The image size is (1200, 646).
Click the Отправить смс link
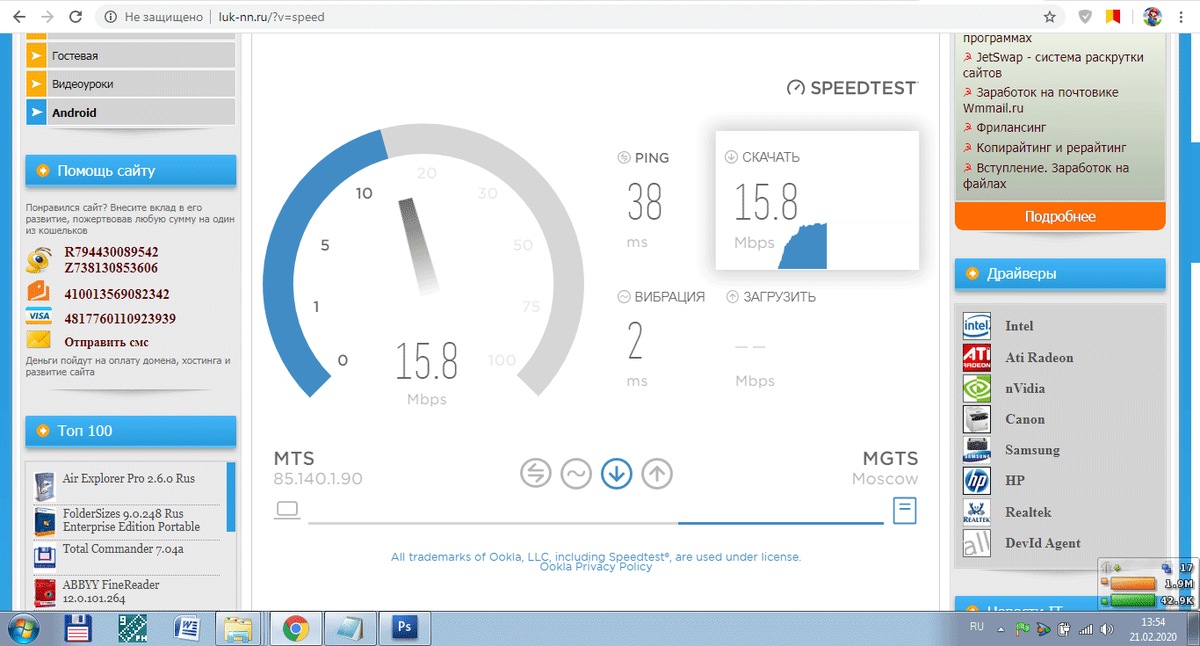(x=106, y=342)
